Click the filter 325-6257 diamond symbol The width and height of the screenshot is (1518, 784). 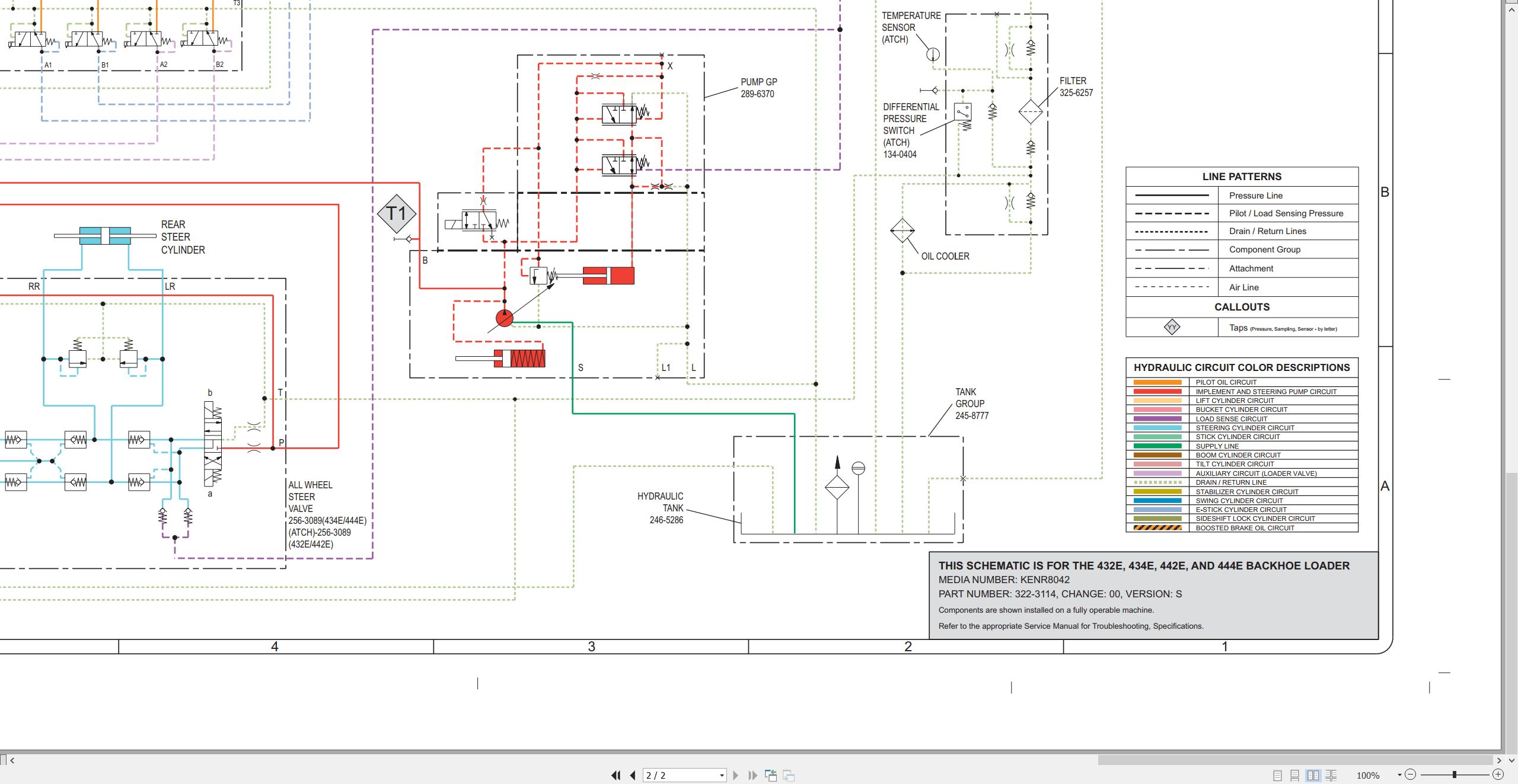point(1031,111)
